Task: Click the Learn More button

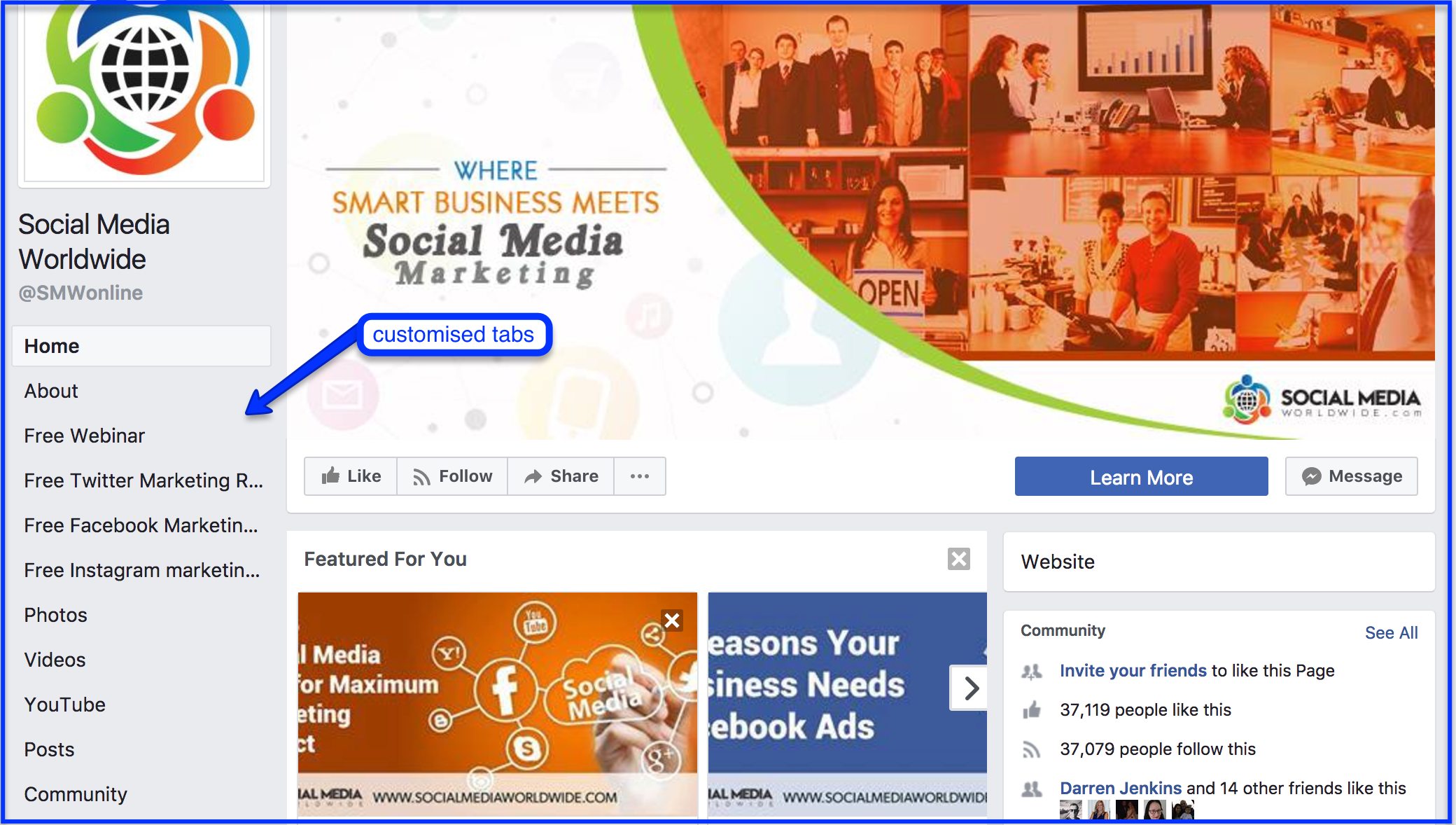Action: click(x=1141, y=477)
